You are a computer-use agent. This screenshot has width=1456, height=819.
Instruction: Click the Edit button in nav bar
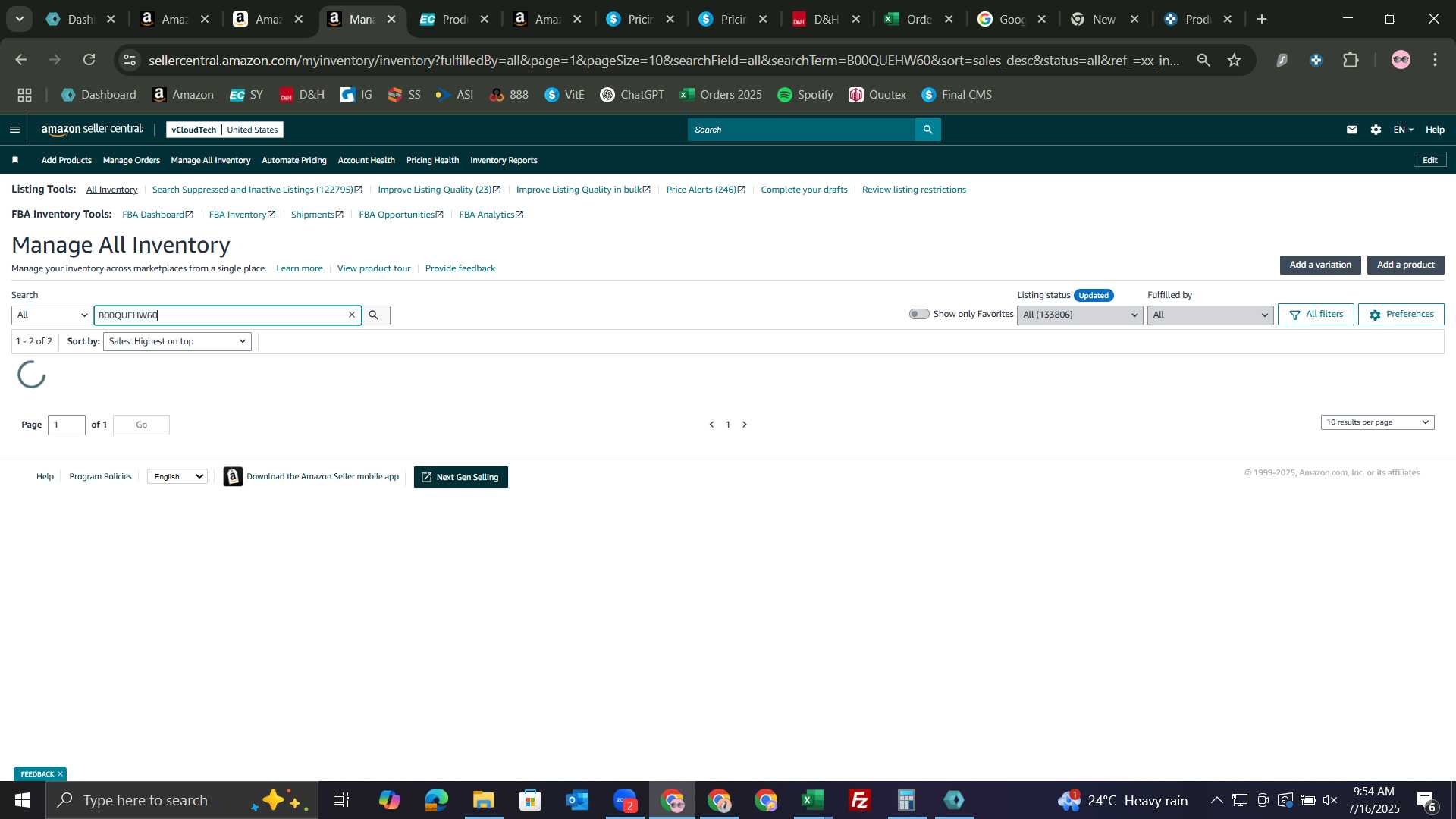click(x=1429, y=160)
